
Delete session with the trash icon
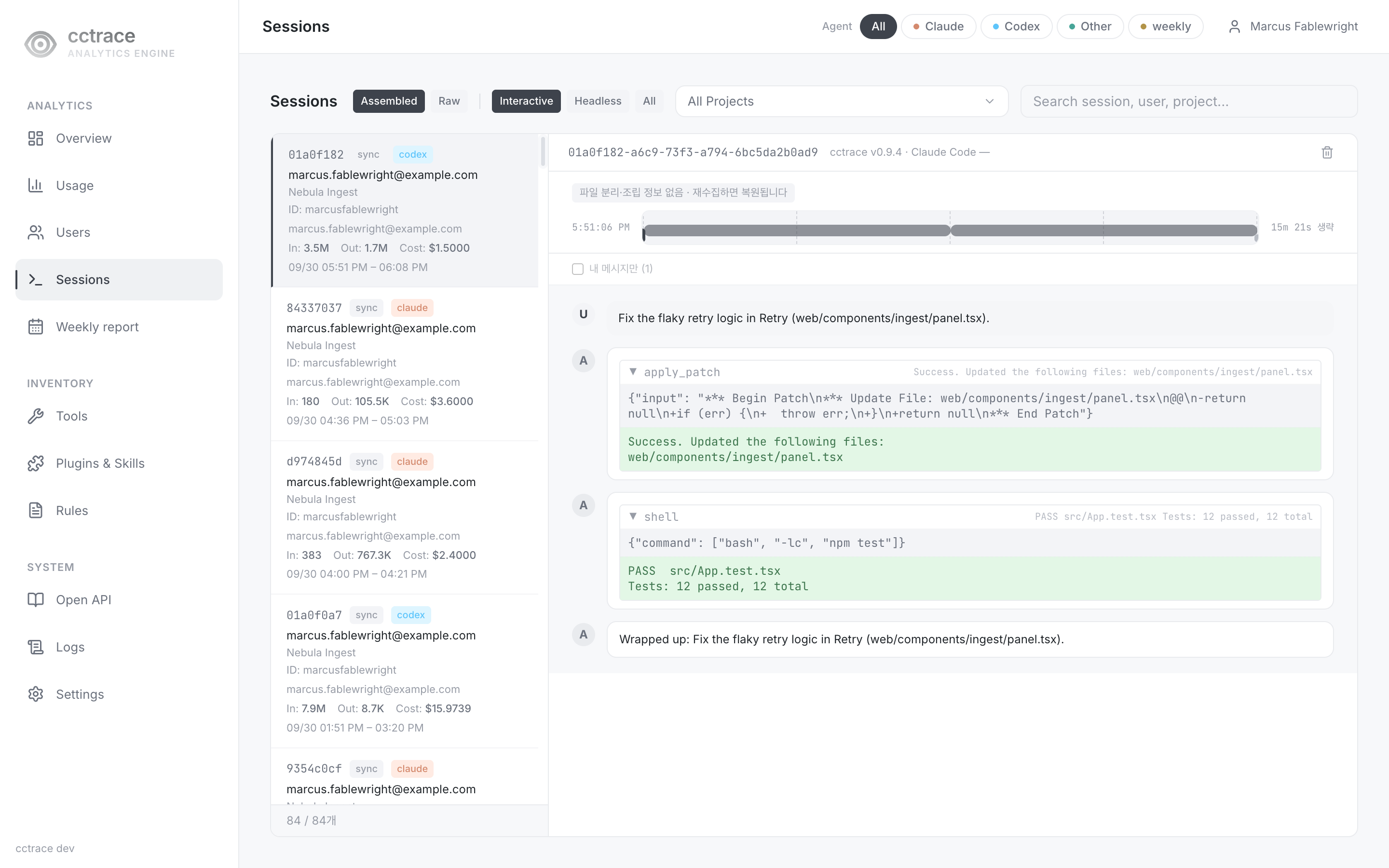coord(1327,152)
